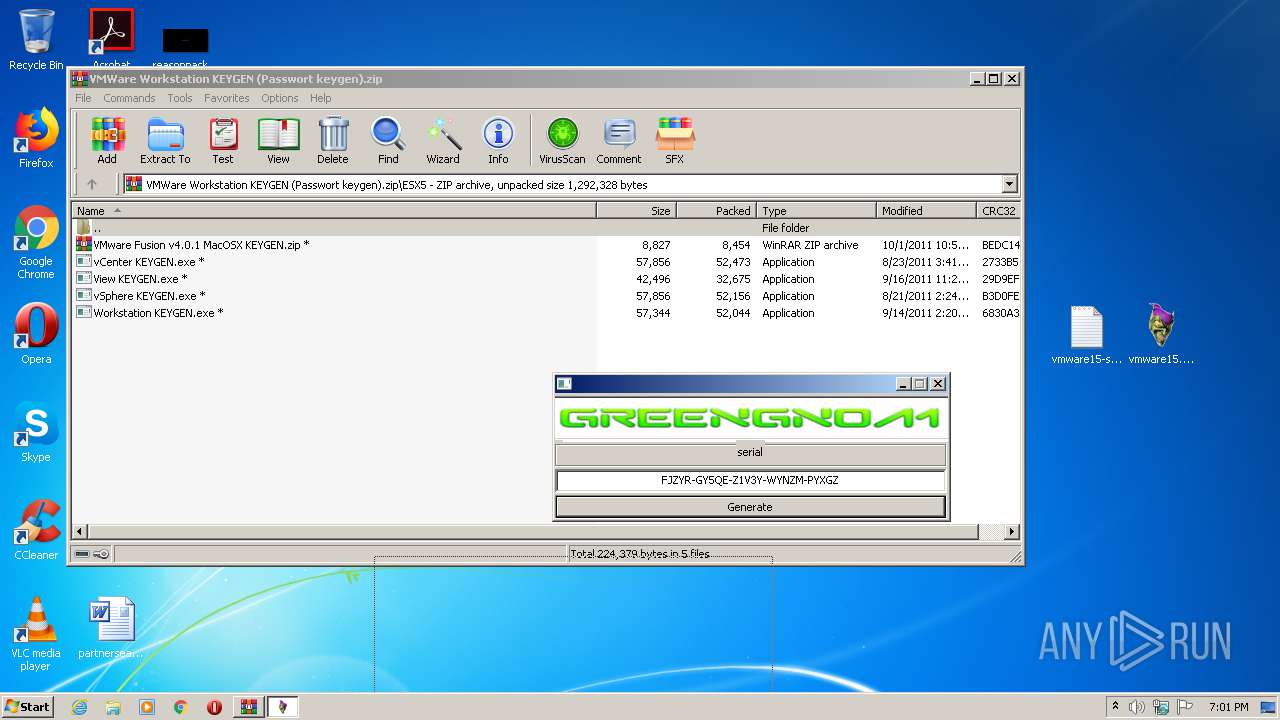Click the Generate button in keygen
This screenshot has height=720, width=1280.
[x=750, y=507]
